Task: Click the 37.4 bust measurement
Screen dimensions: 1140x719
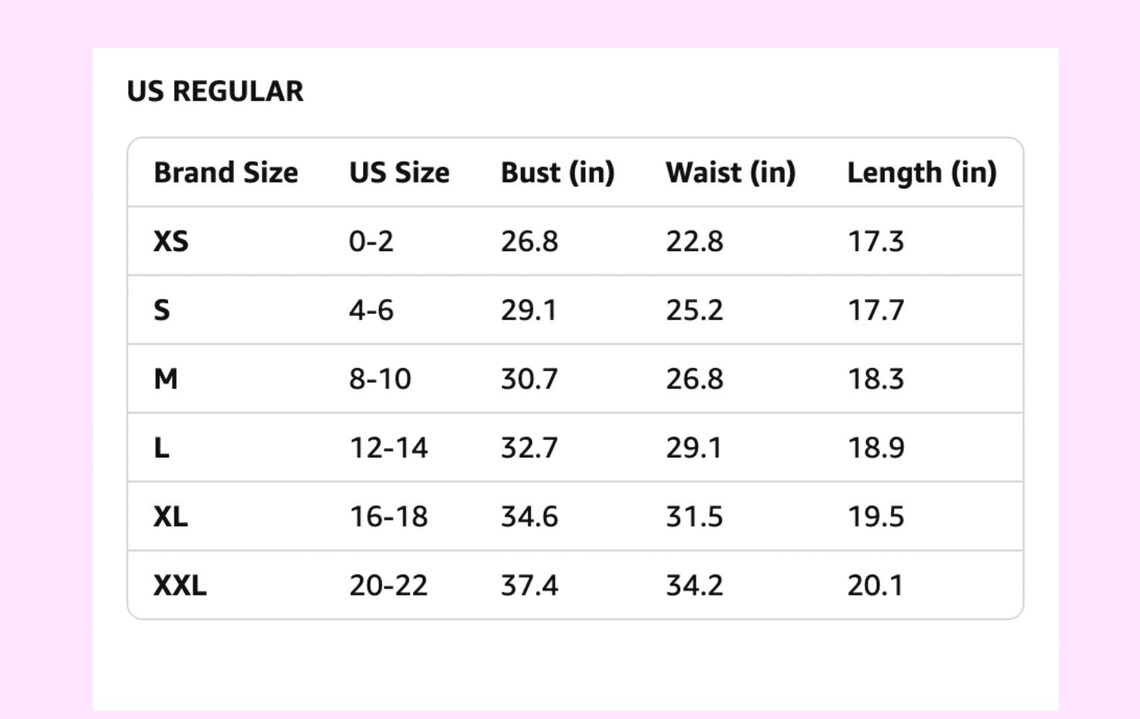Action: [x=529, y=585]
